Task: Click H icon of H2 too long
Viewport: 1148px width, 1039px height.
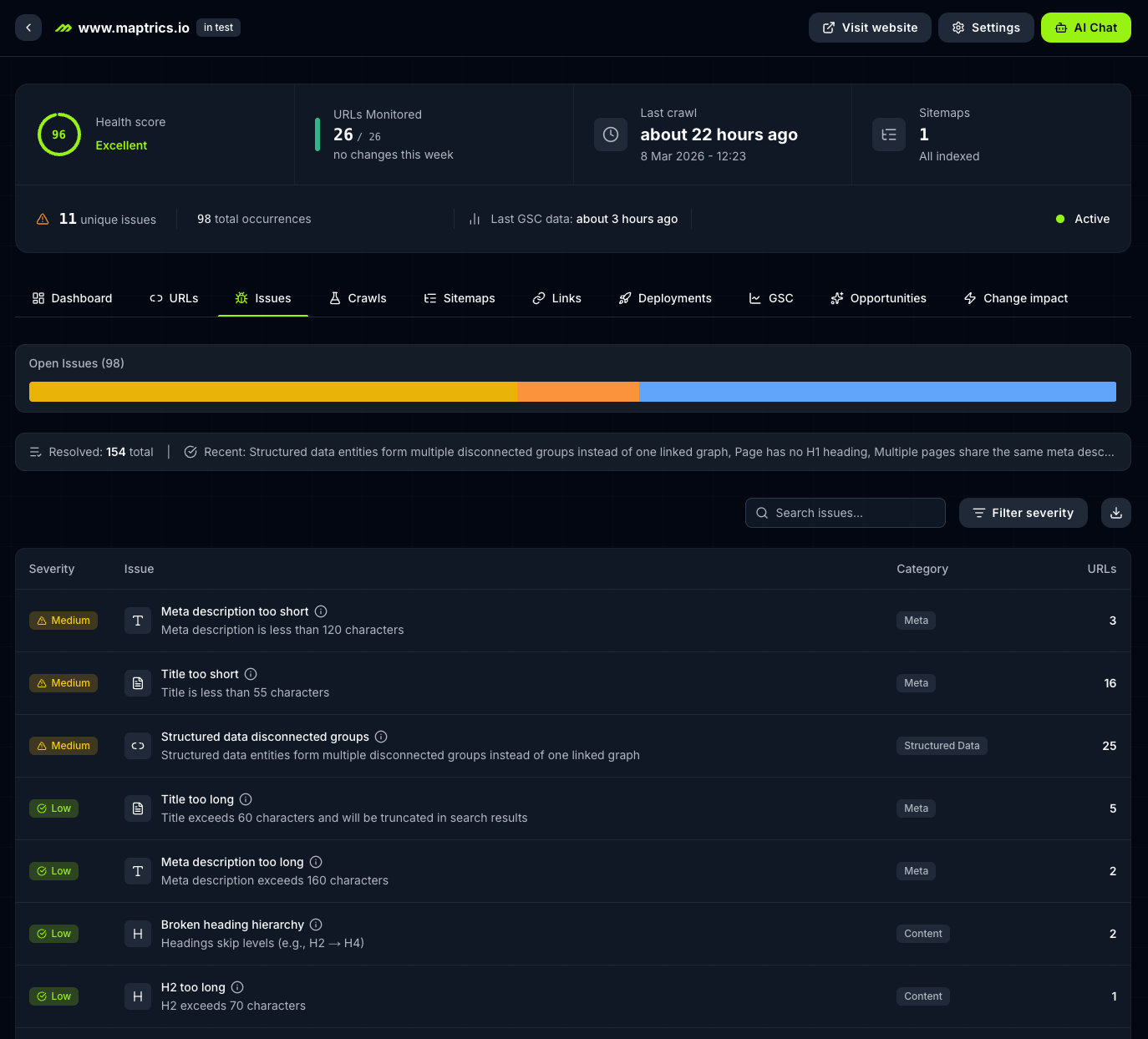Action: coord(138,996)
